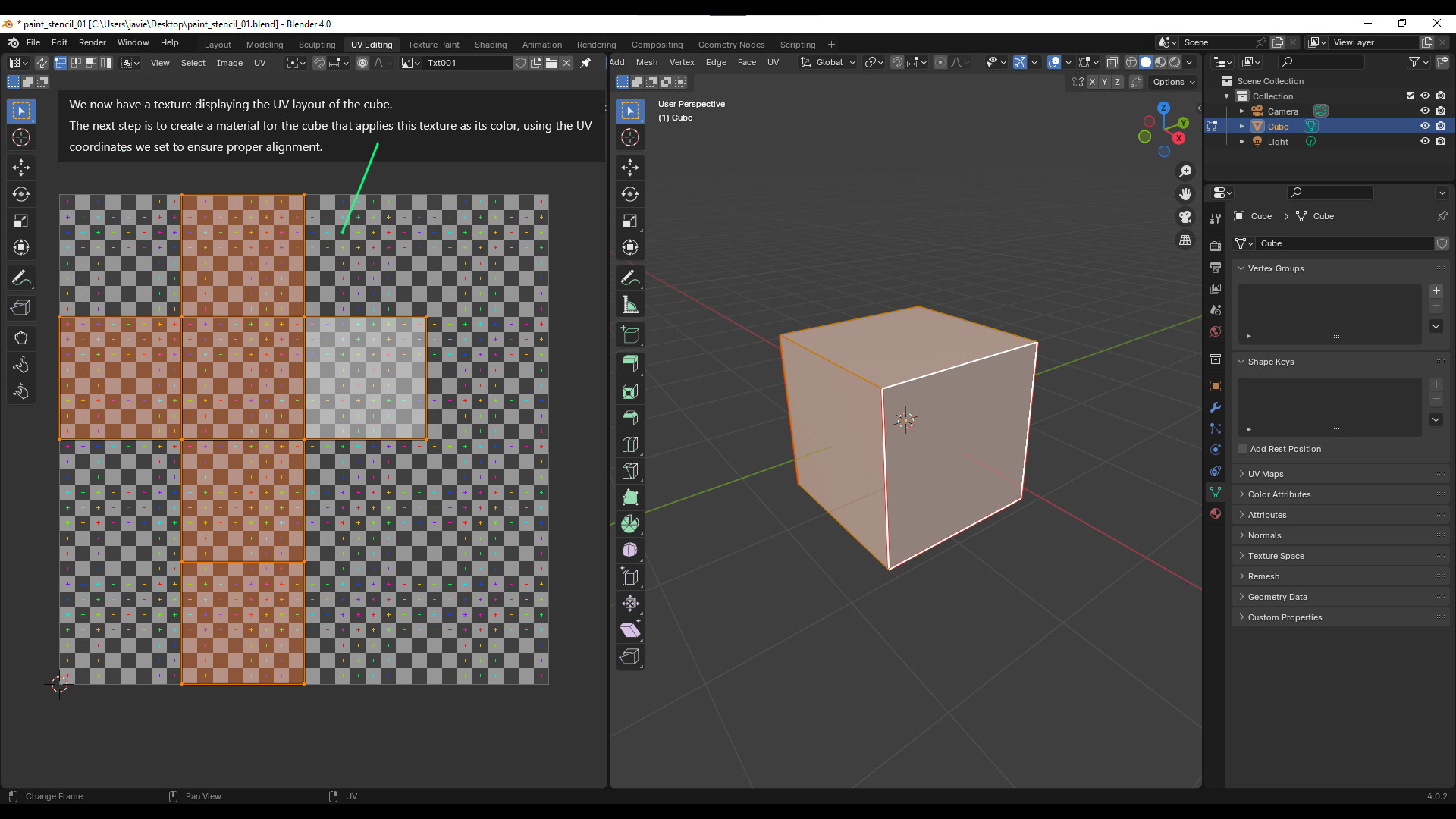This screenshot has height=819, width=1456.
Task: Open the Image menu in the UV editor
Action: click(x=229, y=63)
